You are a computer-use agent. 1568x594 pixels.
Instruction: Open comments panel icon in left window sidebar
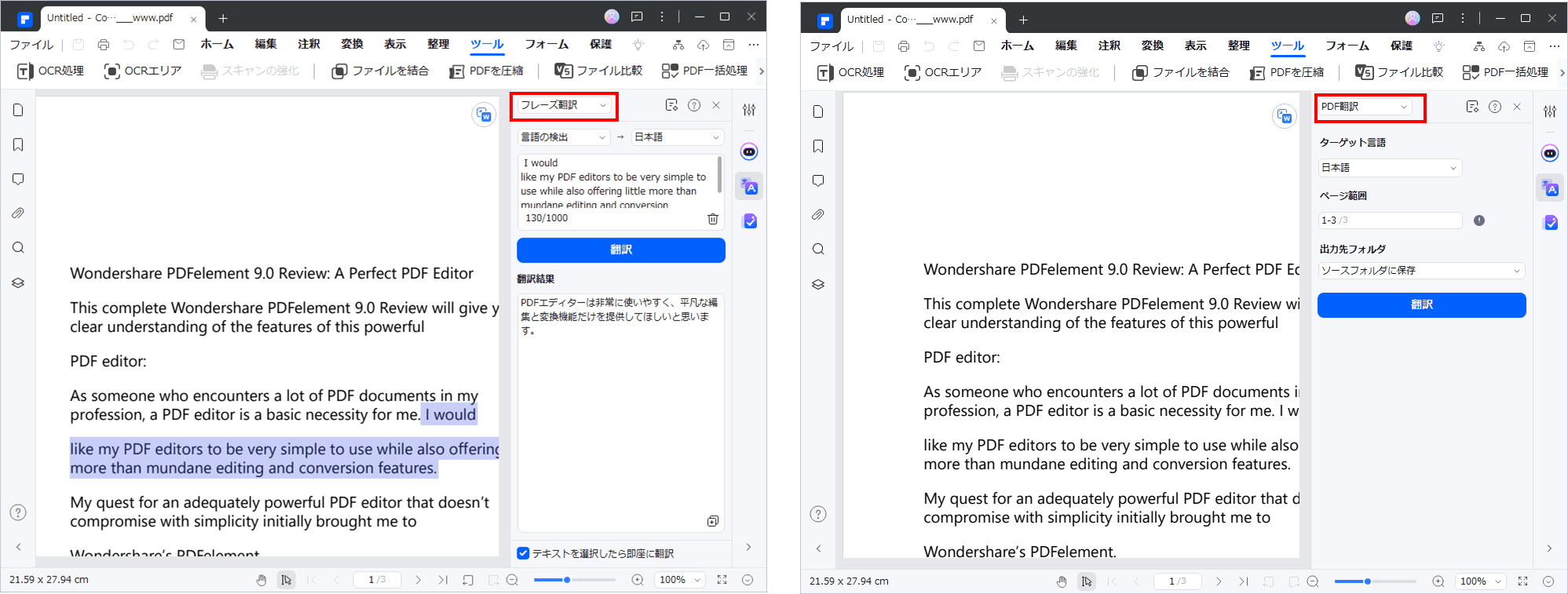(x=18, y=179)
